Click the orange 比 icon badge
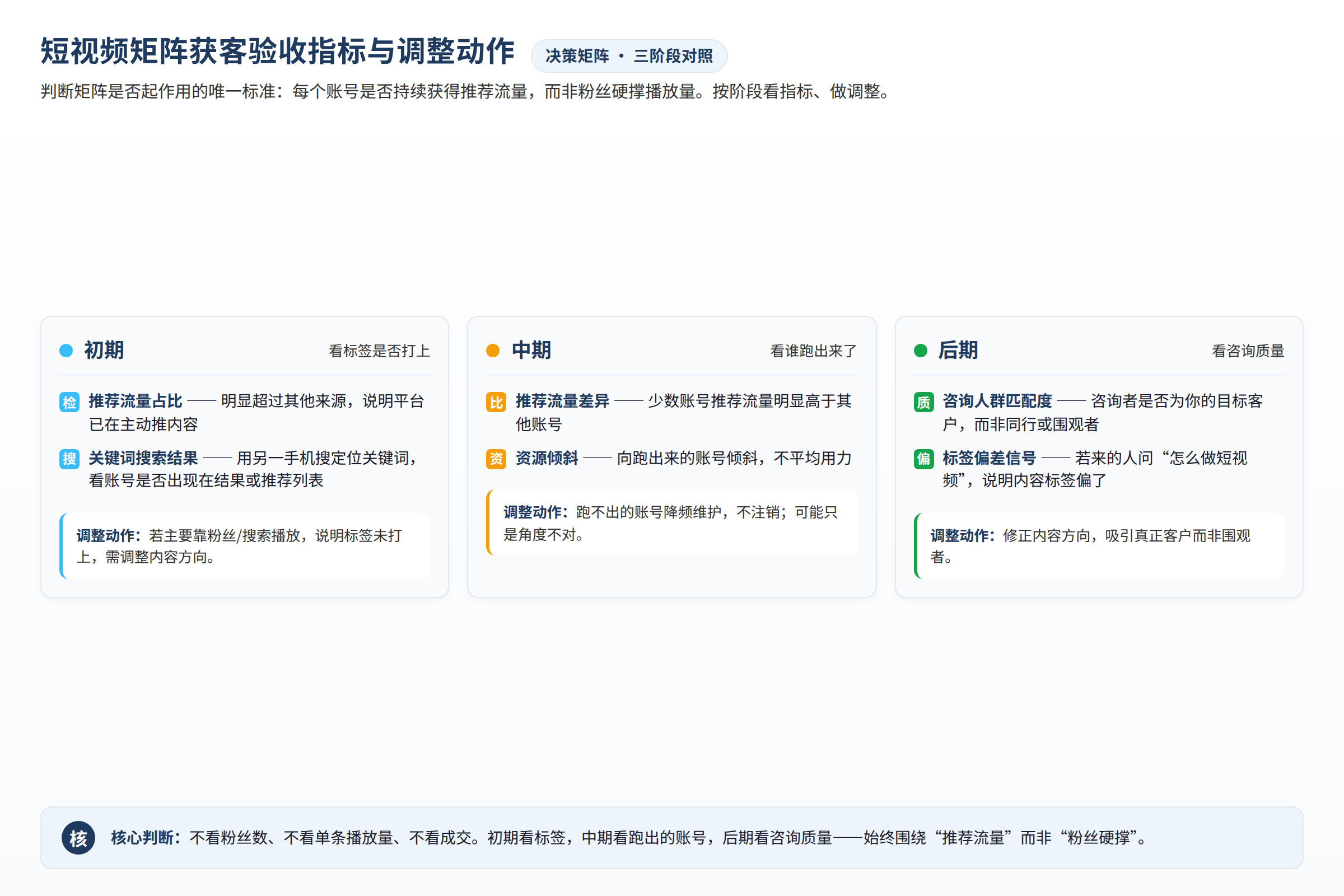 click(496, 402)
